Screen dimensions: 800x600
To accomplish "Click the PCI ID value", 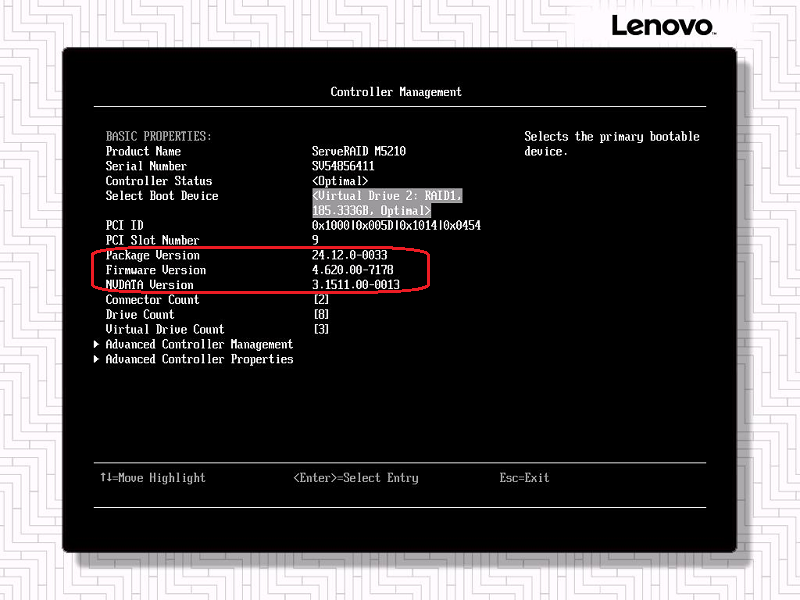I will (x=396, y=226).
